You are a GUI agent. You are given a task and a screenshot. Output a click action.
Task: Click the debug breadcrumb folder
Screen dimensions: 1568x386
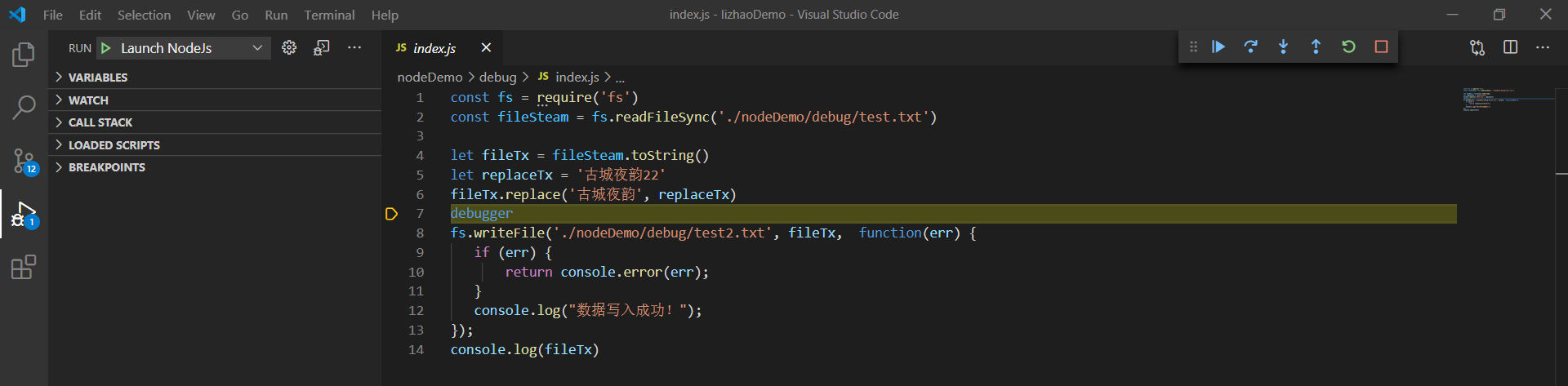click(497, 77)
